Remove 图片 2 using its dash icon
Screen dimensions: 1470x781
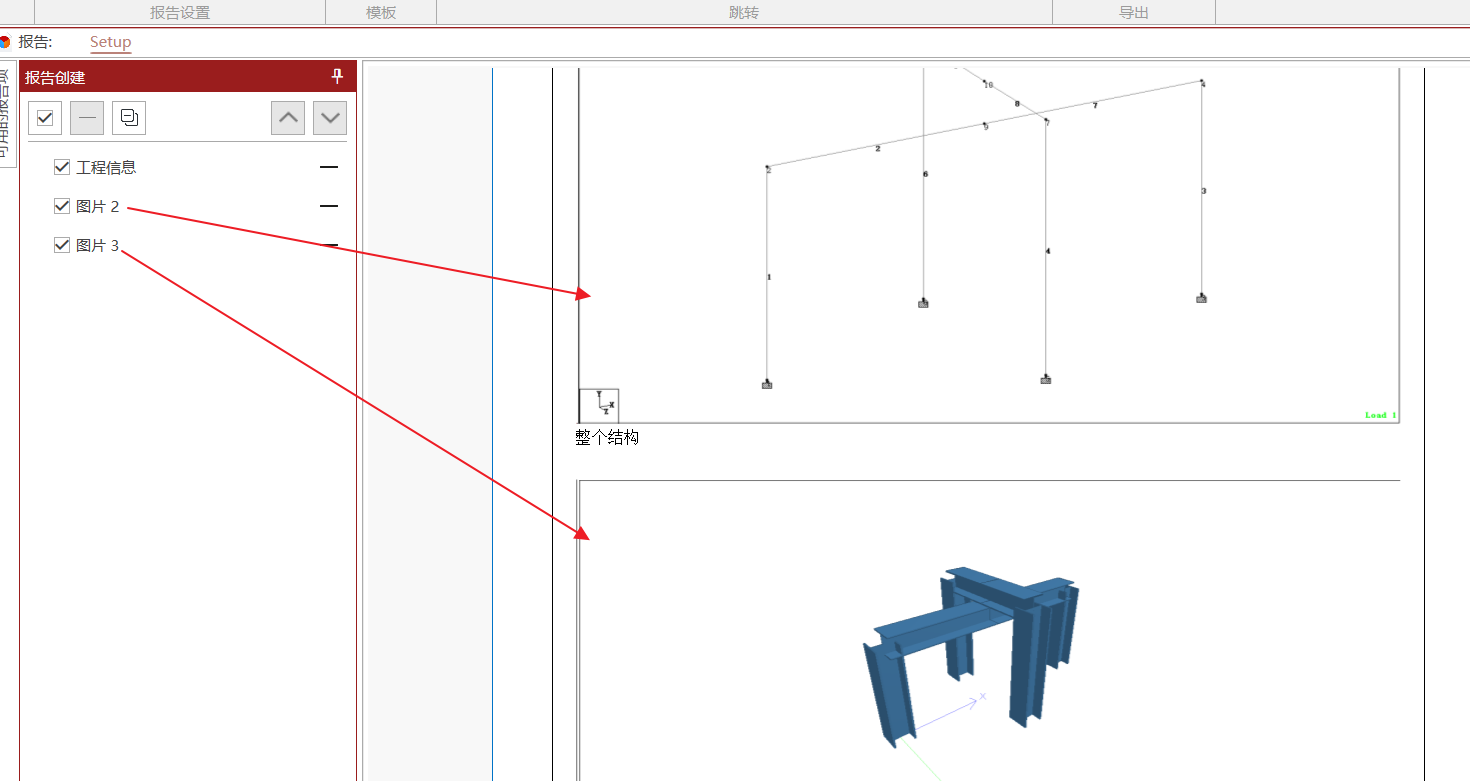(x=329, y=206)
